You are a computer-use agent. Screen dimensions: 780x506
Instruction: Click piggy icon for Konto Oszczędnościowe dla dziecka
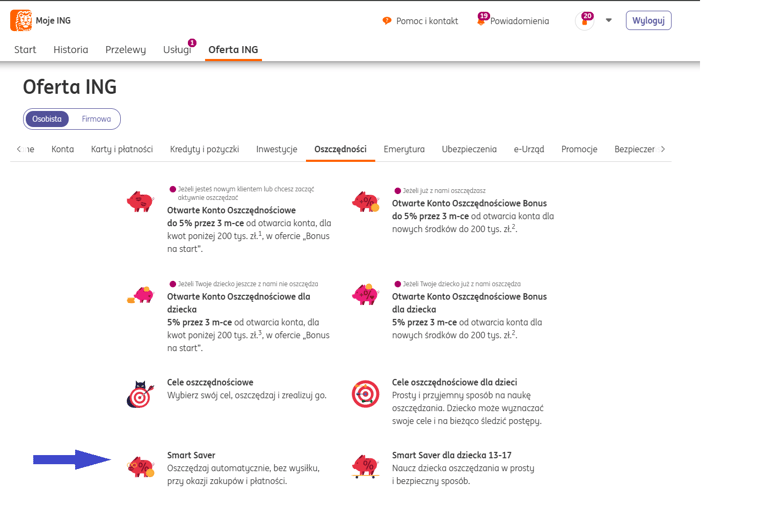click(140, 295)
